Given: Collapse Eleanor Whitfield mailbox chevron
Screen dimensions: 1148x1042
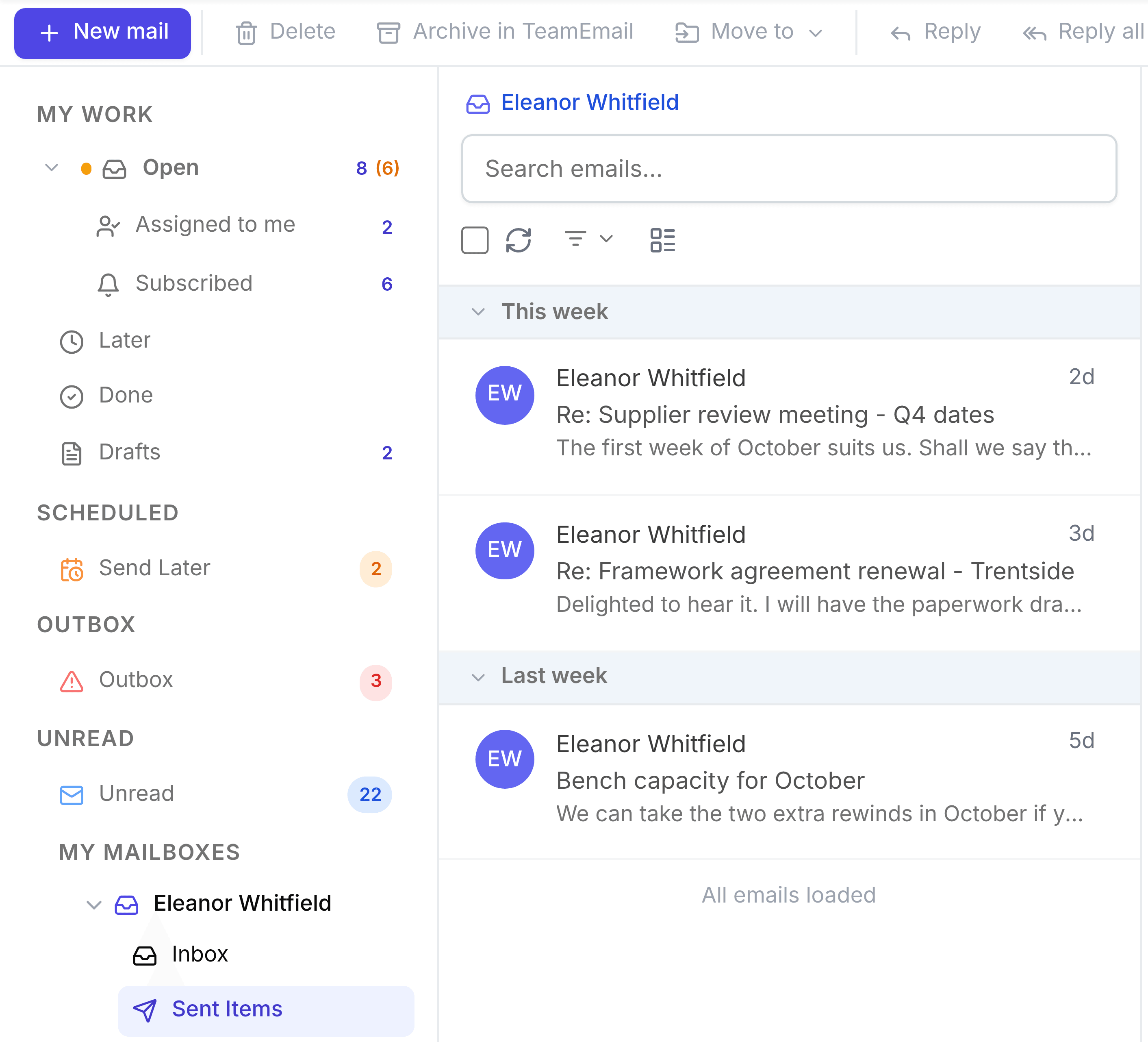Looking at the screenshot, I should (x=94, y=904).
